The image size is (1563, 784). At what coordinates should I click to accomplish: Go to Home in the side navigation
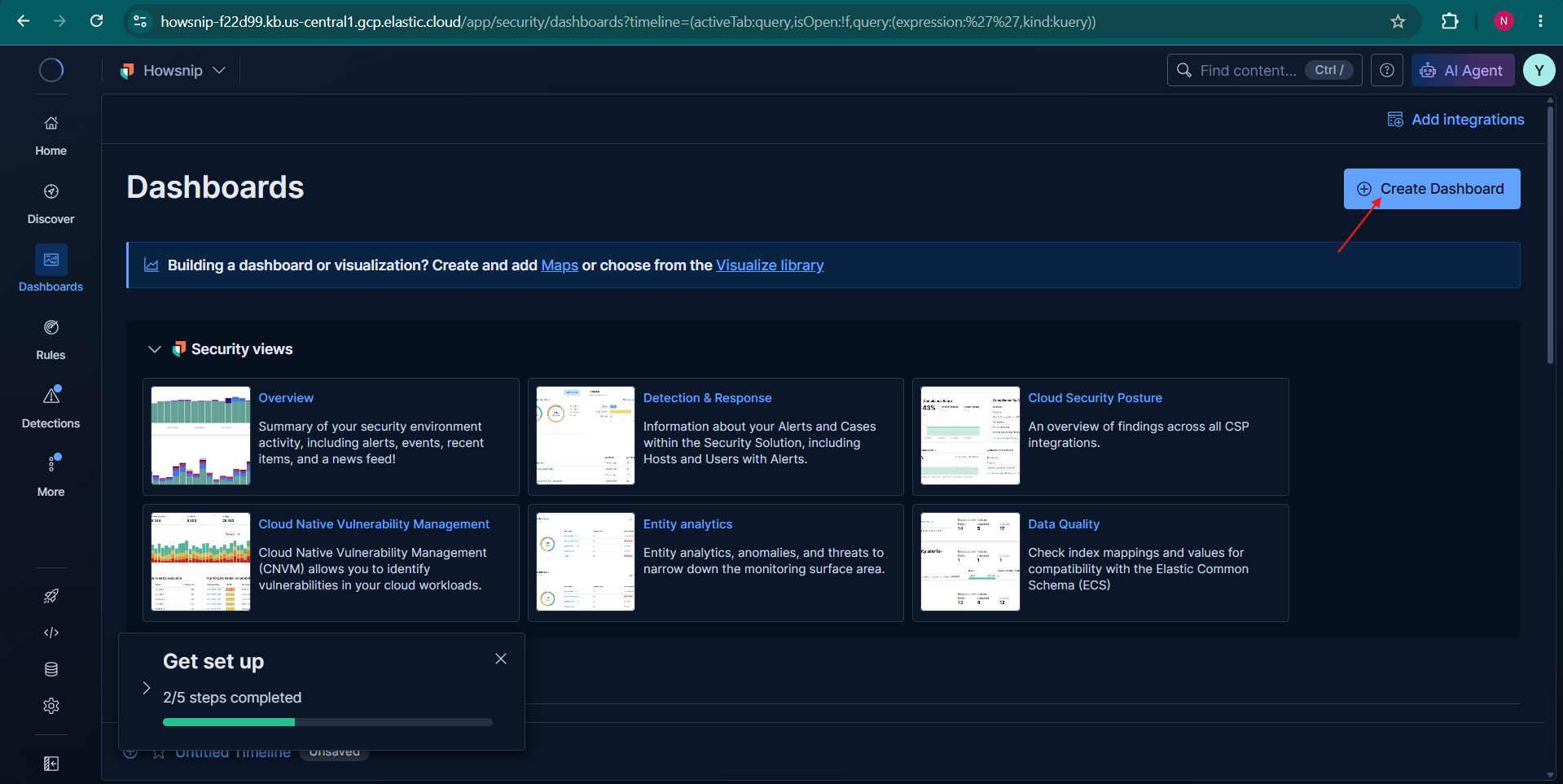click(x=50, y=135)
